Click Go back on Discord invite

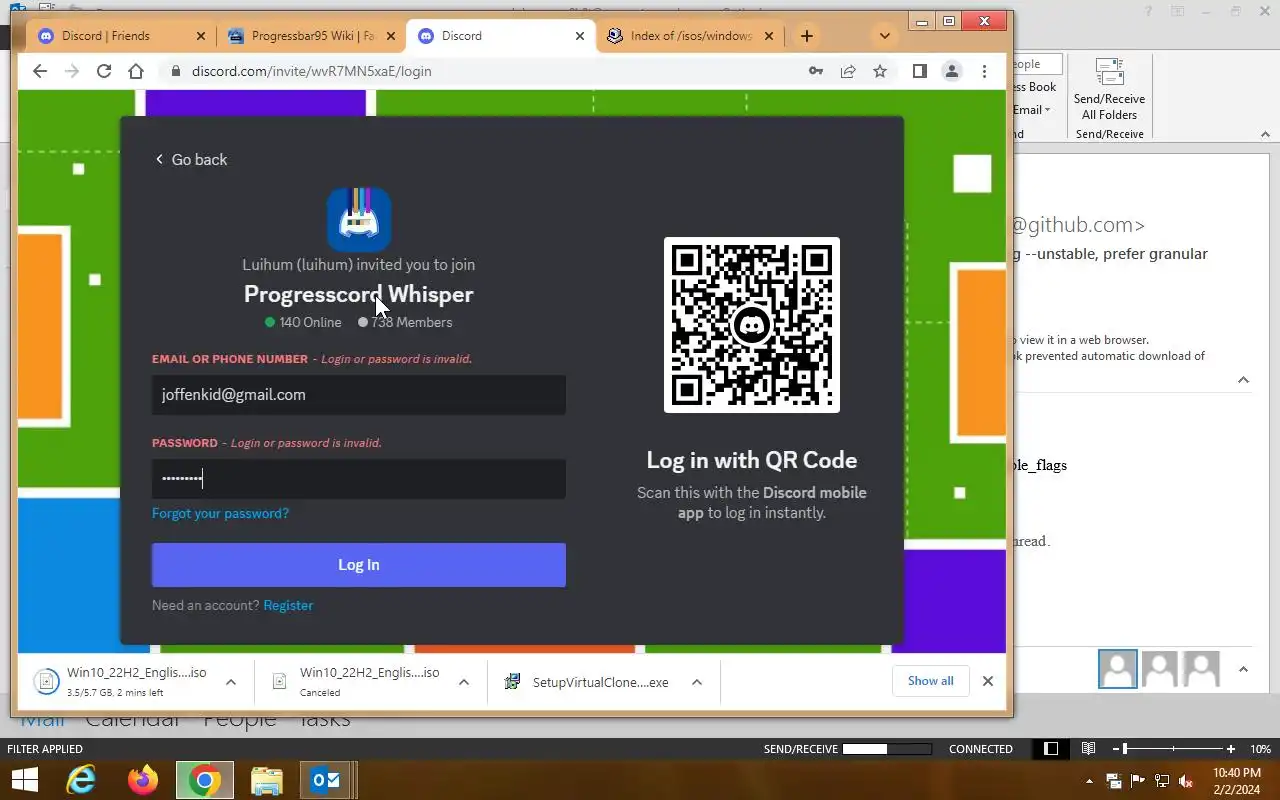pos(190,159)
